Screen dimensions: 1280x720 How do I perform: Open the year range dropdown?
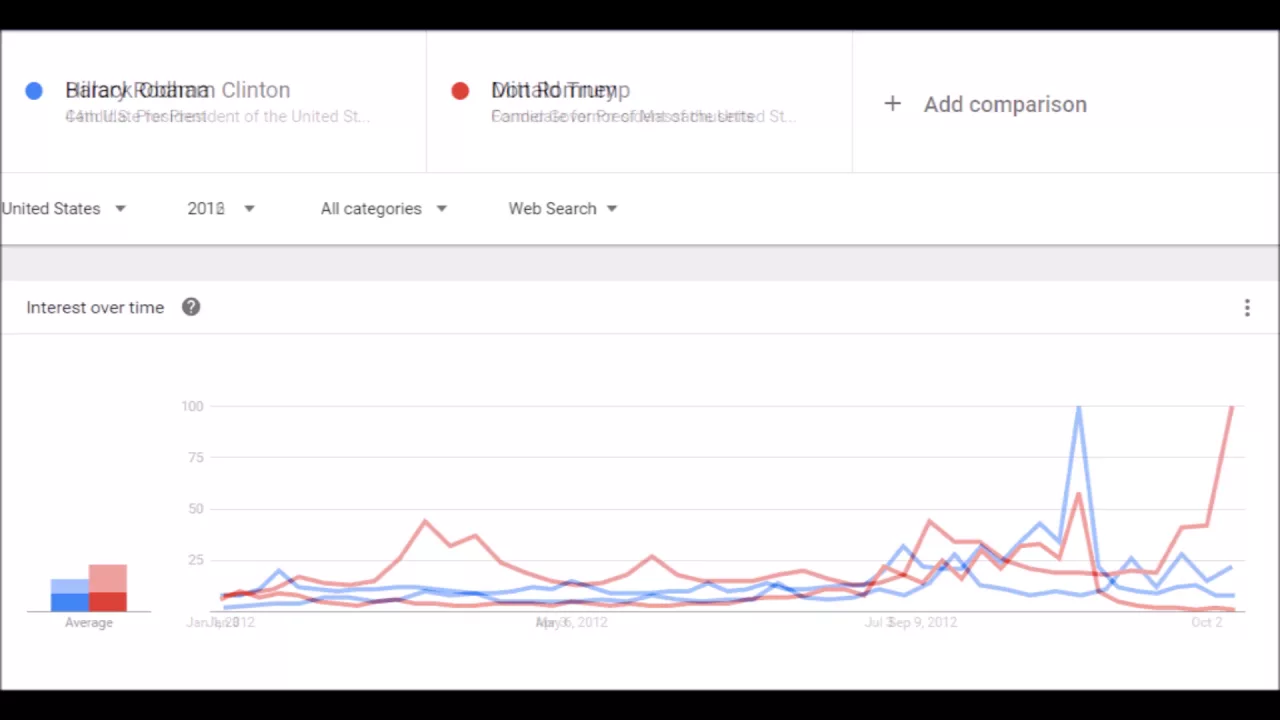click(x=221, y=208)
